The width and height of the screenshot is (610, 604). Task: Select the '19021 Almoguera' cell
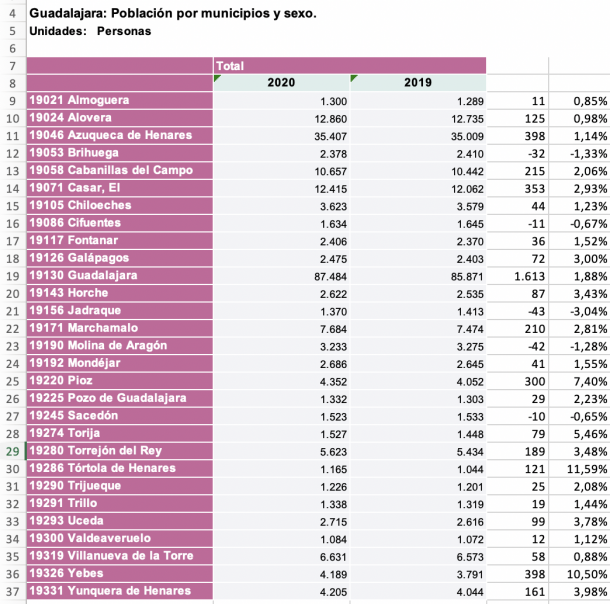click(x=119, y=101)
